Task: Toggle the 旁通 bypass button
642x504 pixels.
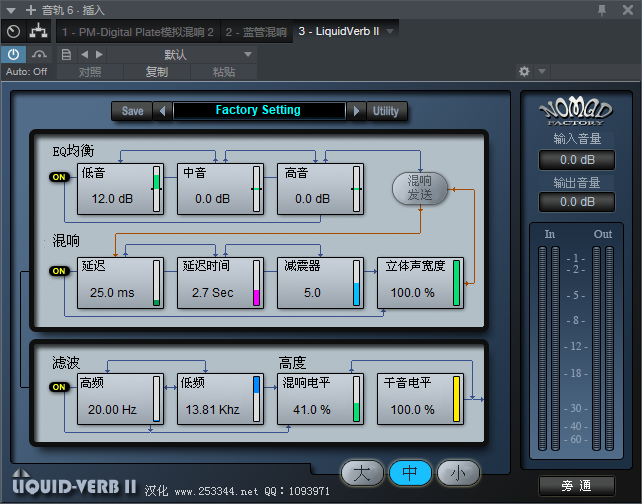Action: (x=576, y=486)
